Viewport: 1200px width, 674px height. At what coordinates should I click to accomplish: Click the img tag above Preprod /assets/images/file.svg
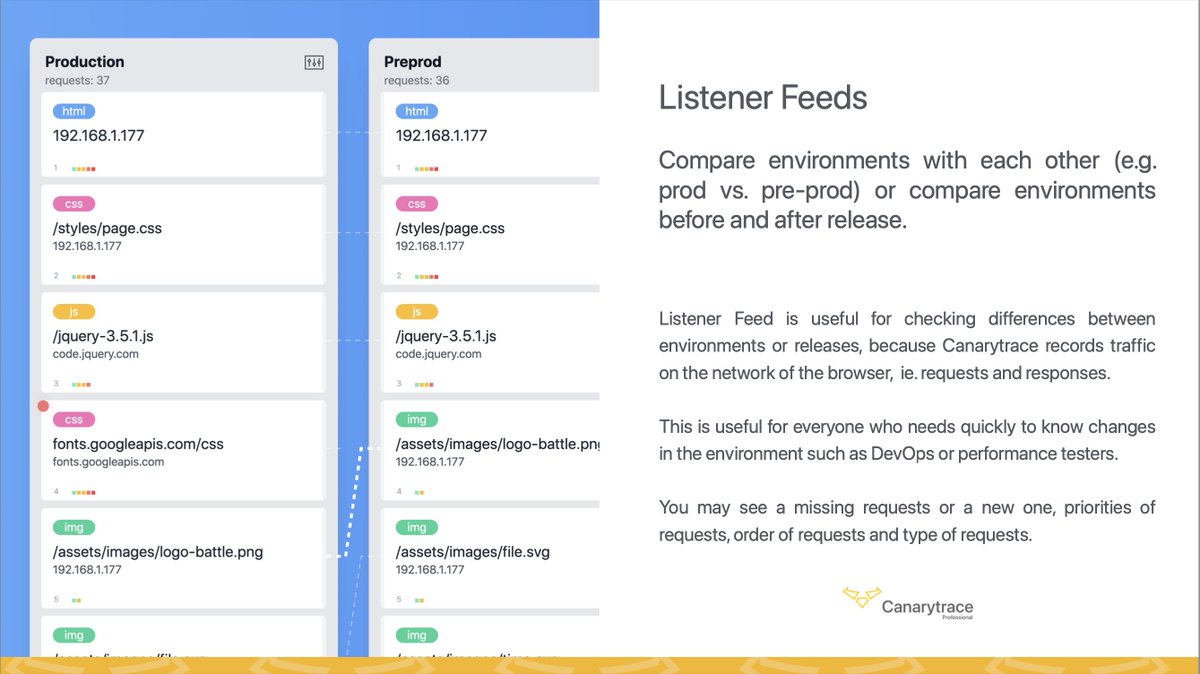pos(417,527)
